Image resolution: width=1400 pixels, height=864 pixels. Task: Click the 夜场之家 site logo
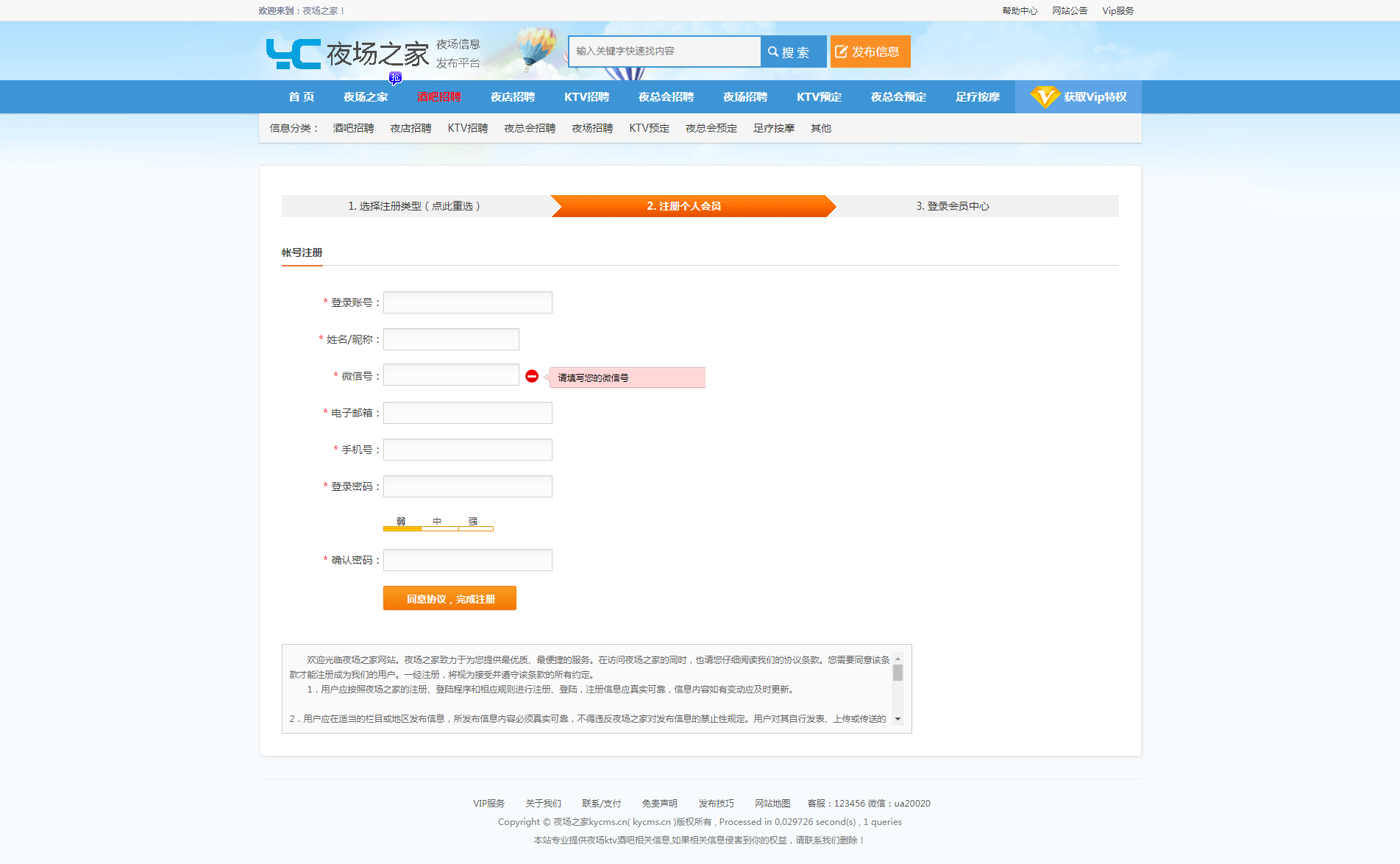[347, 54]
